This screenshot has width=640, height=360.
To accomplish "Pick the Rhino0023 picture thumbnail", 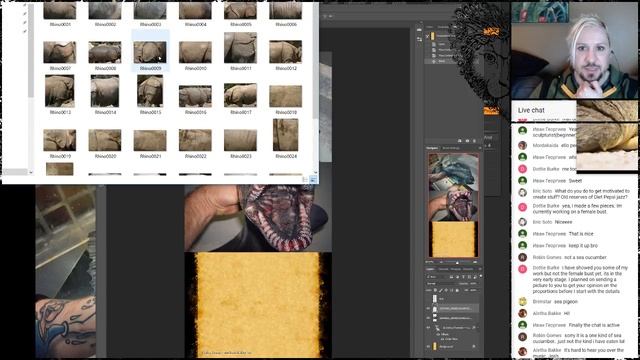I will coord(240,140).
